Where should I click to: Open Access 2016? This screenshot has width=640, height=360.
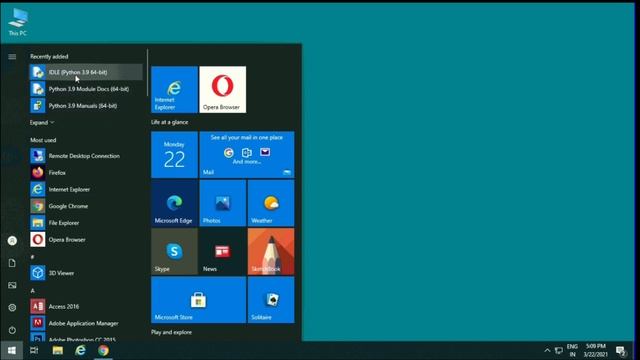(x=86, y=307)
